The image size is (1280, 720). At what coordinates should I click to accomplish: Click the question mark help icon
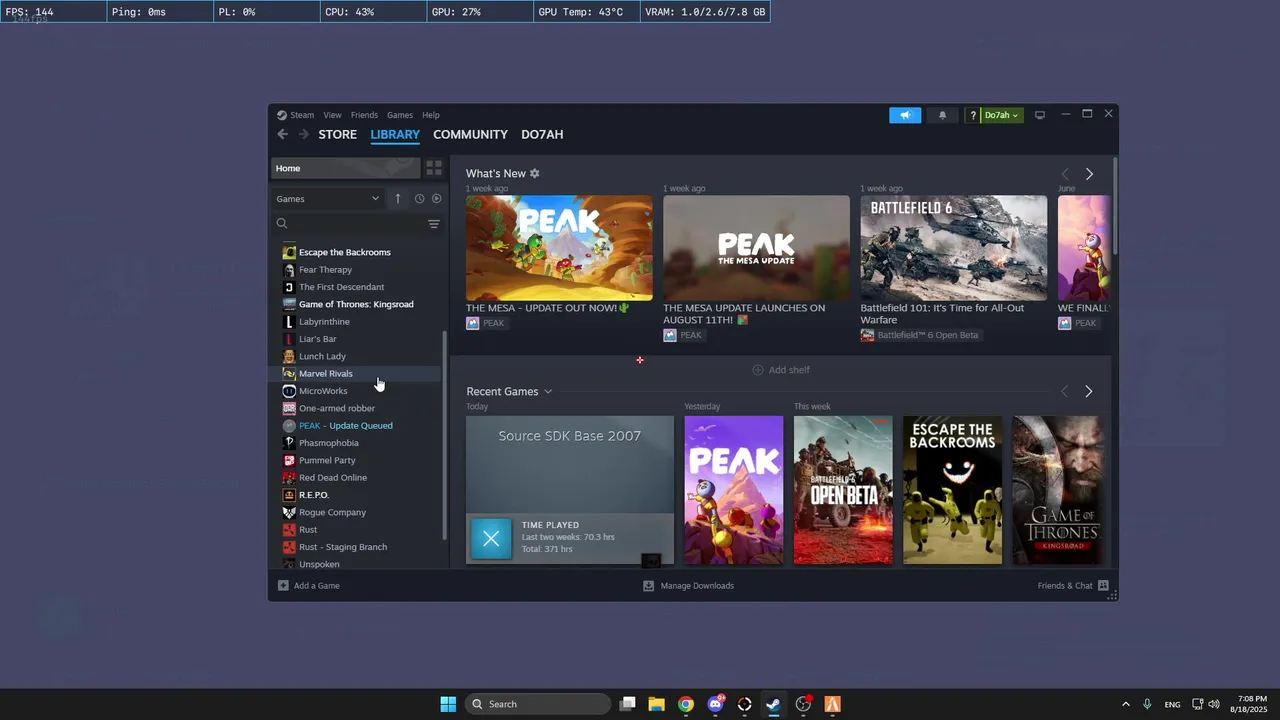click(972, 115)
